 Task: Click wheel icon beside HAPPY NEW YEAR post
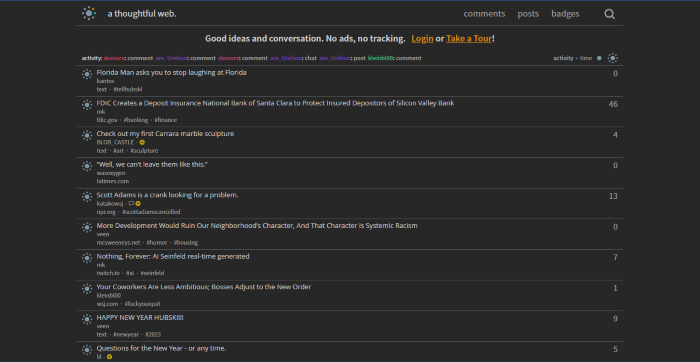tap(87, 319)
